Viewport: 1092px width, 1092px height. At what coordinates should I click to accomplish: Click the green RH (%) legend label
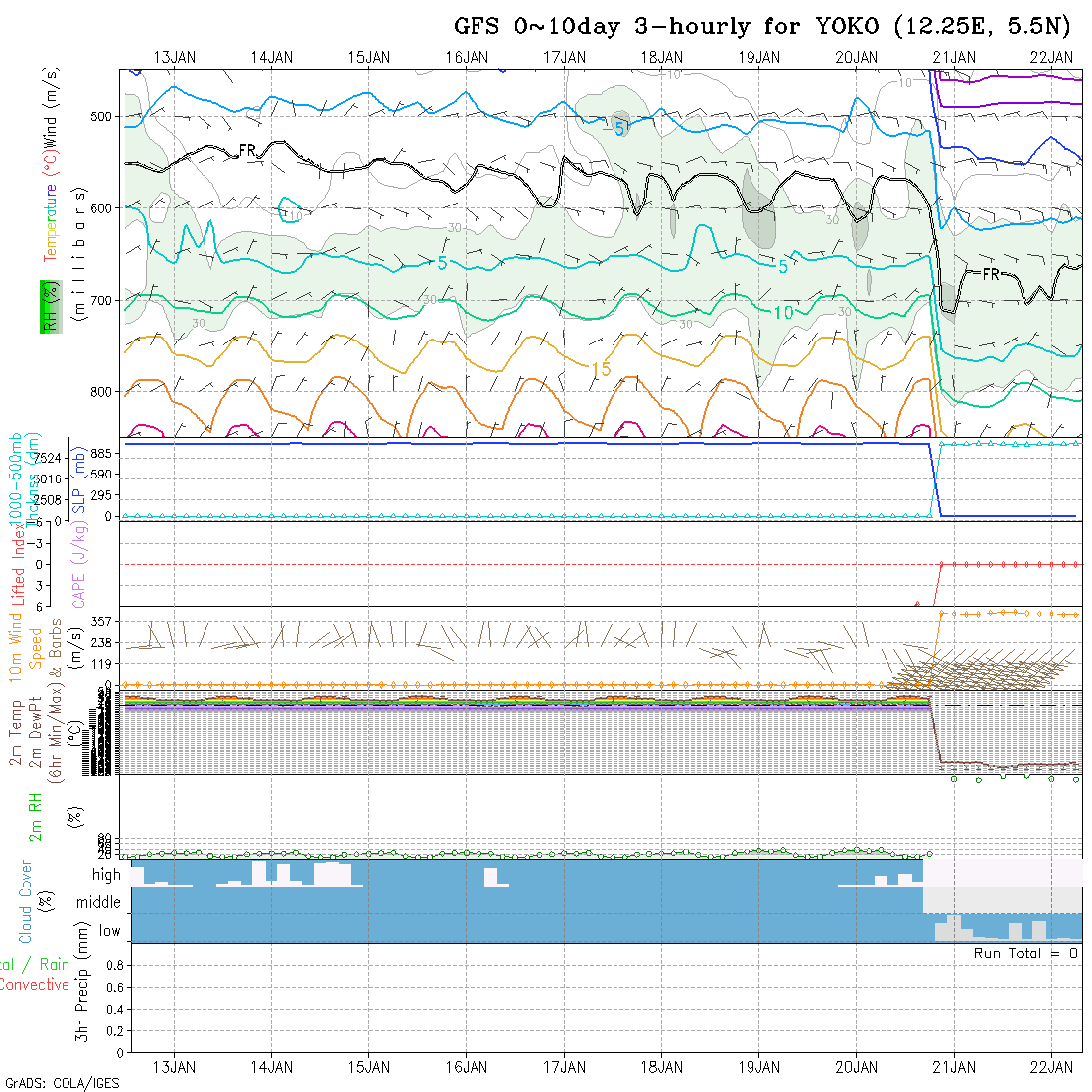click(51, 307)
